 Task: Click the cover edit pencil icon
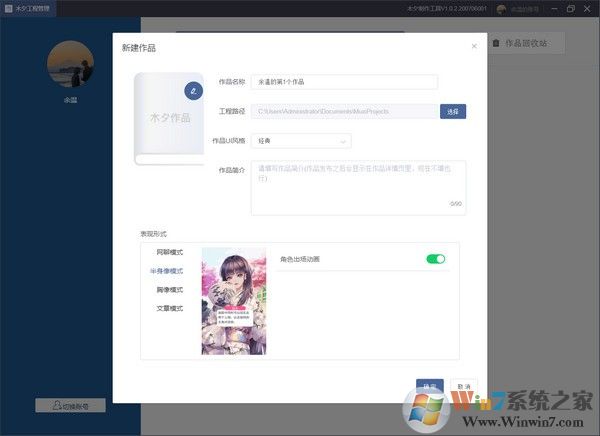(194, 91)
